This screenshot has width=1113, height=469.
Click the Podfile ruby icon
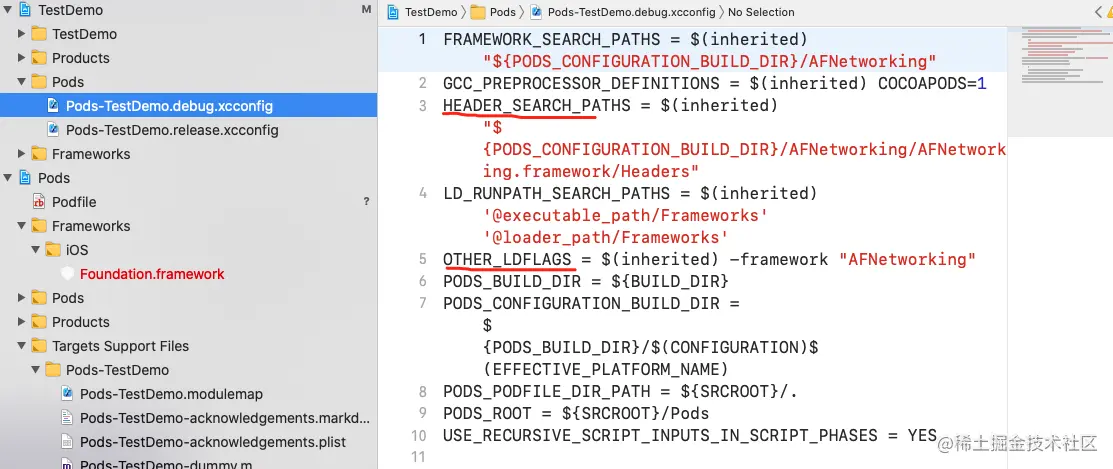(39, 202)
